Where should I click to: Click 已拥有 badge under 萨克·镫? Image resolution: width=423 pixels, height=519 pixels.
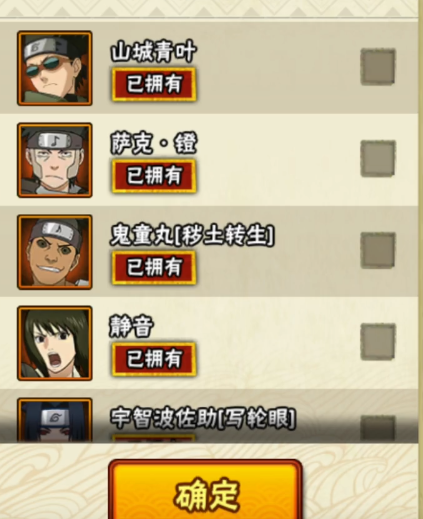coord(154,176)
